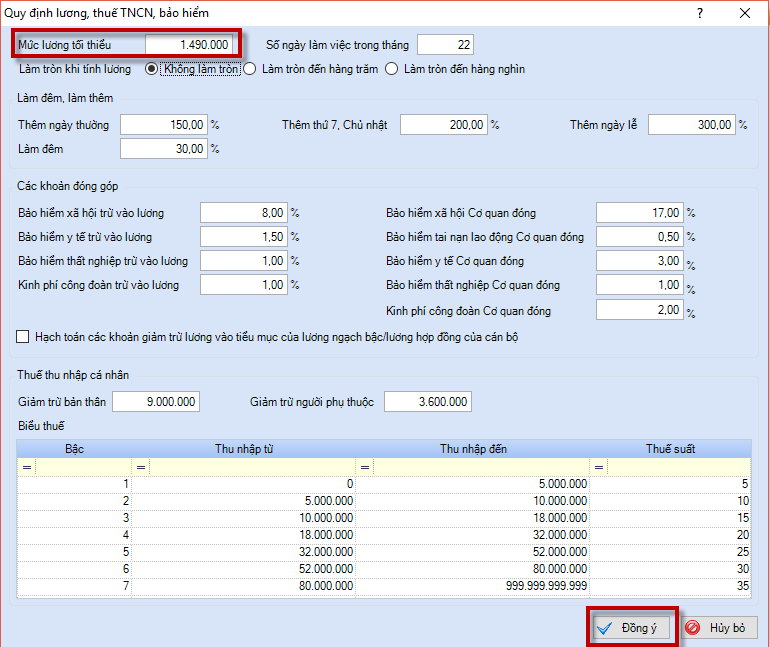
Task: Edit the Thêm ngày lễ percentage field
Action: click(x=691, y=125)
